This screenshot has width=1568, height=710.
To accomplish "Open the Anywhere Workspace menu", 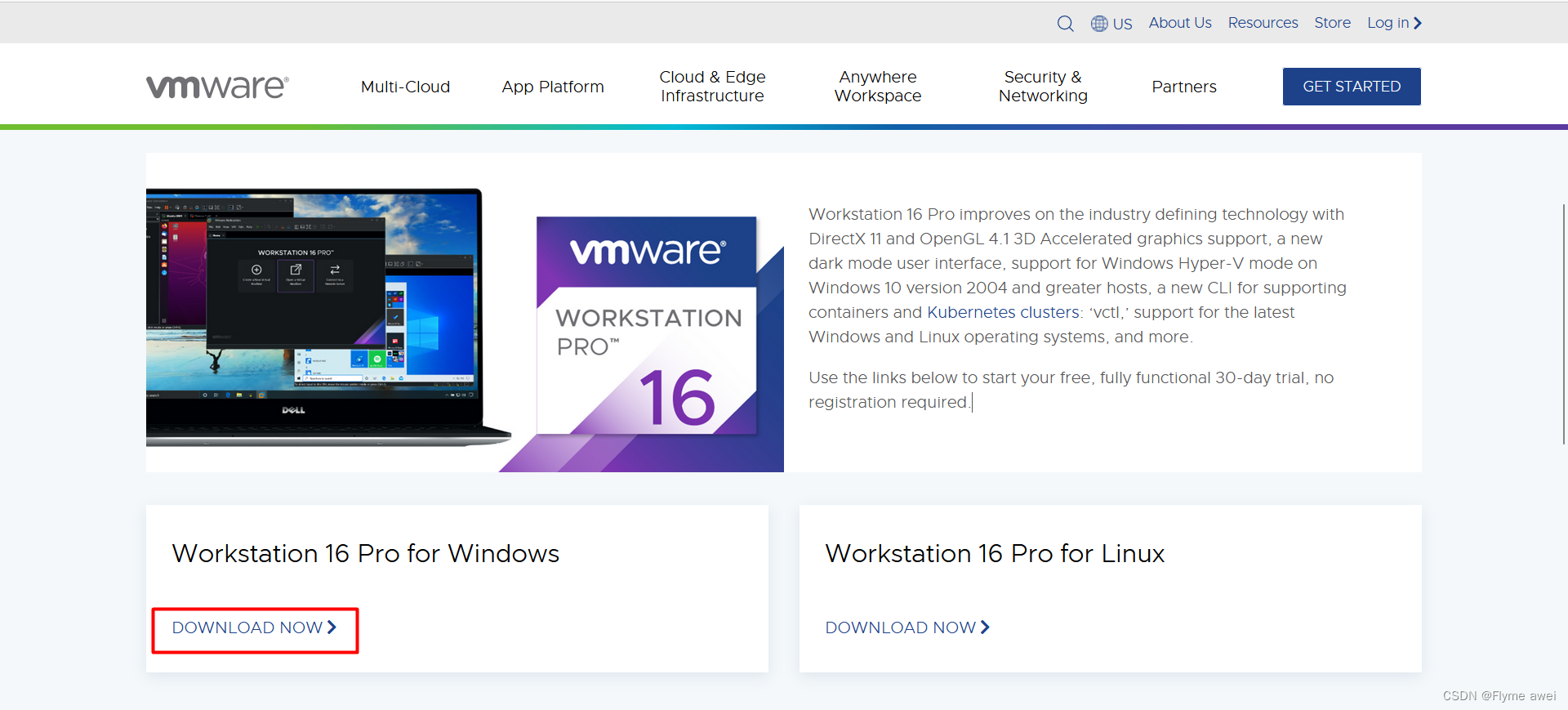I will (x=878, y=87).
